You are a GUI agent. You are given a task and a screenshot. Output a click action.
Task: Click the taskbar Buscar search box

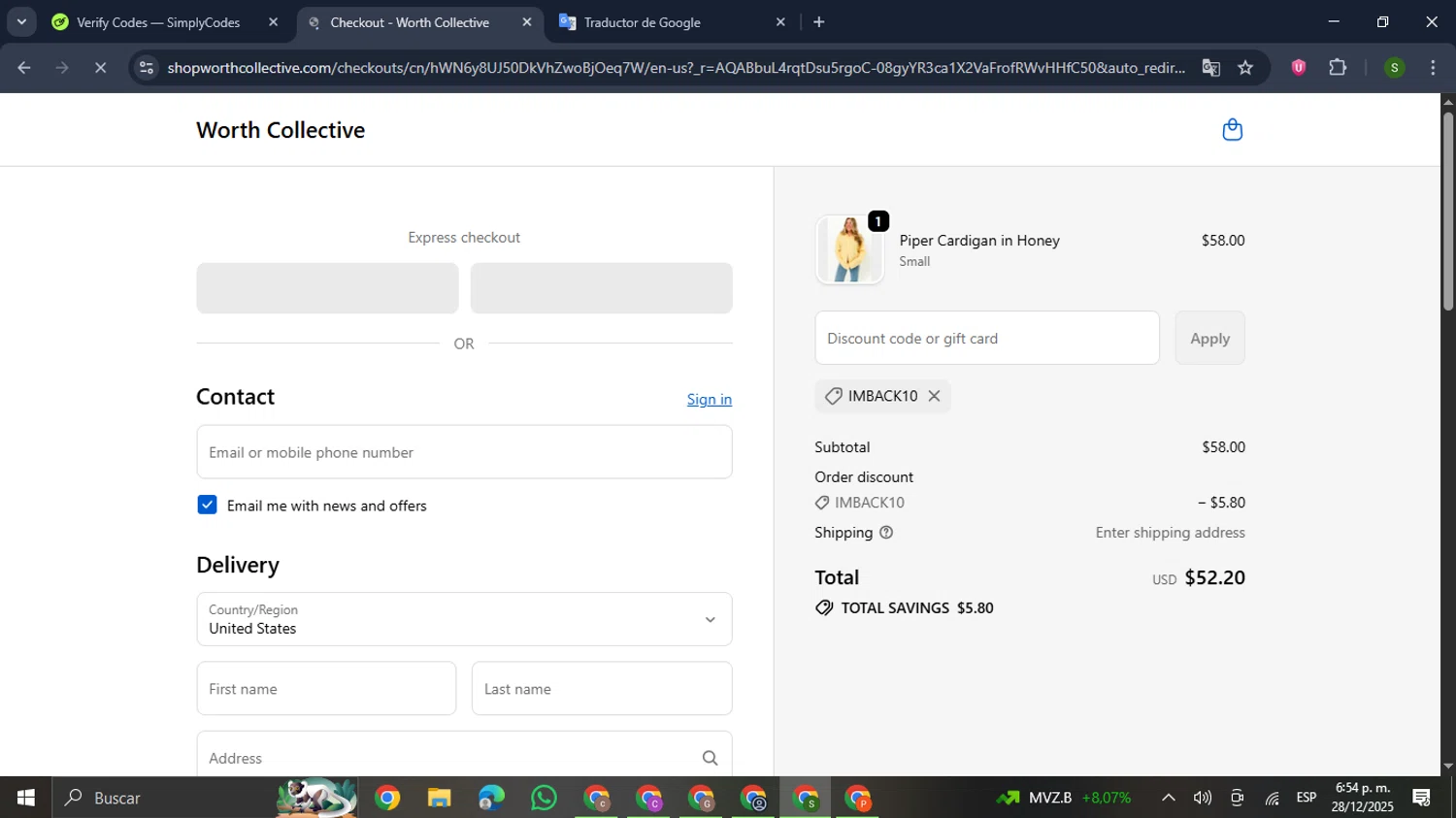(x=204, y=798)
